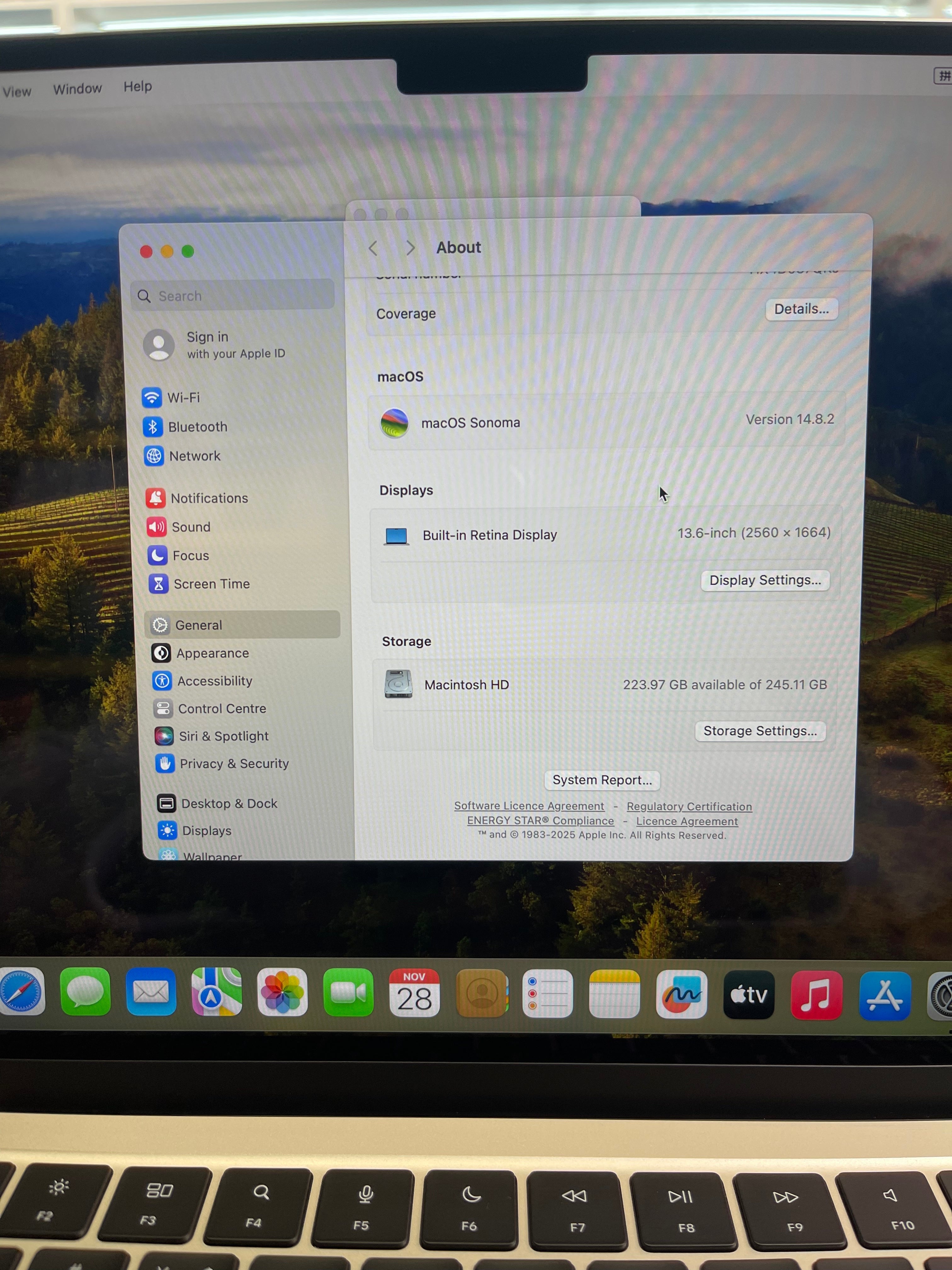
Task: Open the View menu
Action: coord(17,91)
